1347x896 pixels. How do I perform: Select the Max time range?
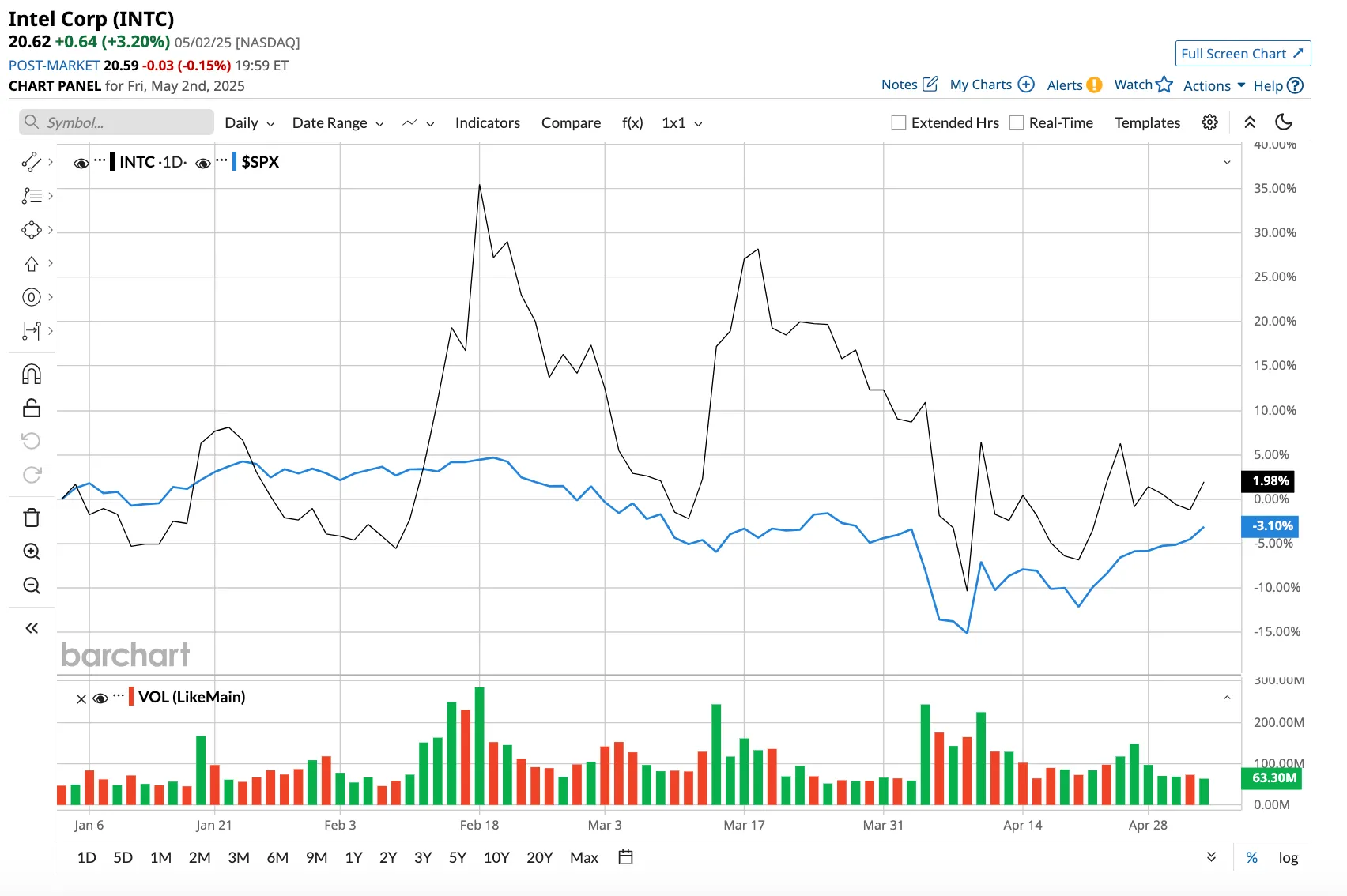coord(584,857)
